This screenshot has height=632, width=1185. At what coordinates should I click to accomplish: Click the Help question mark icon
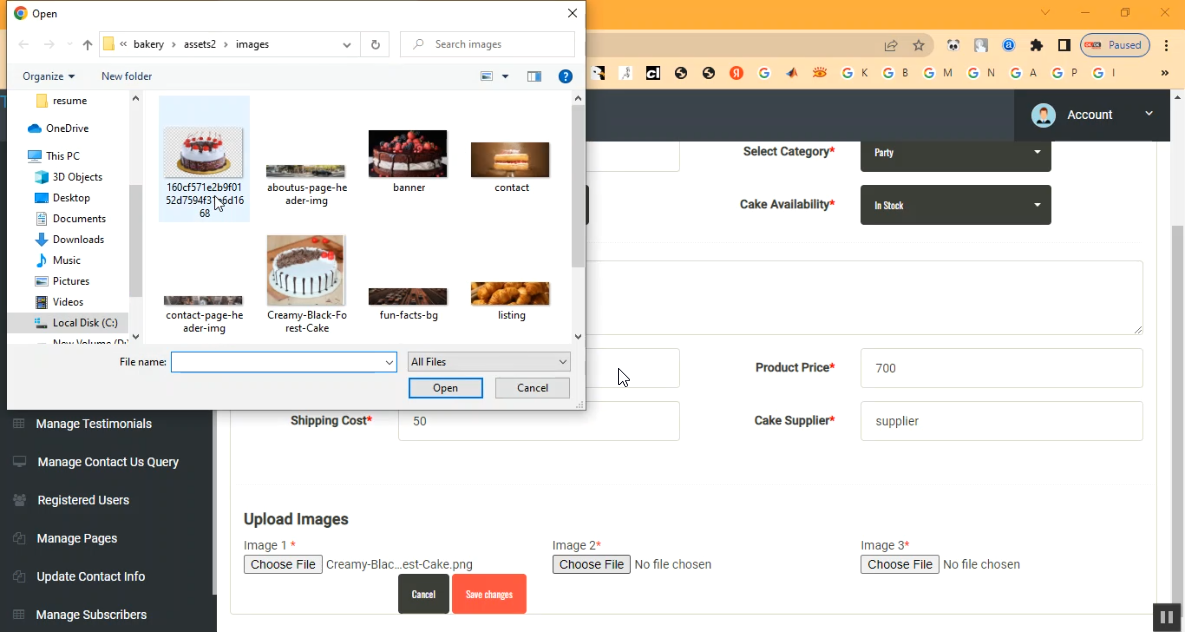565,77
